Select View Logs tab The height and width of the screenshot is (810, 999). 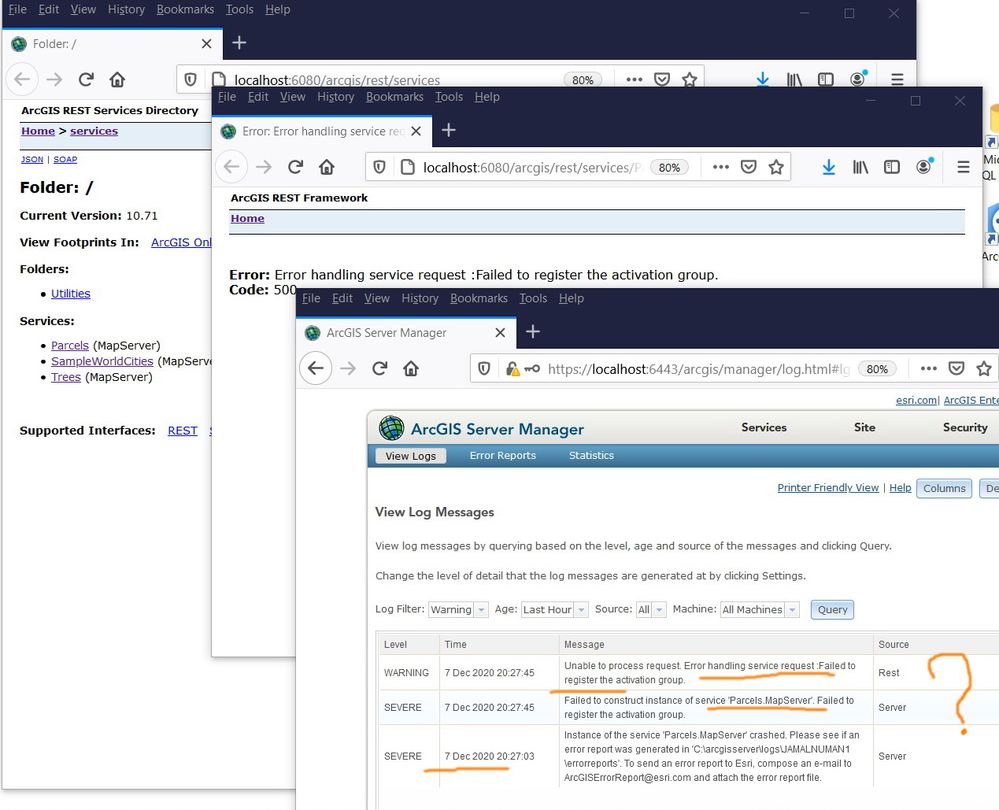[410, 456]
